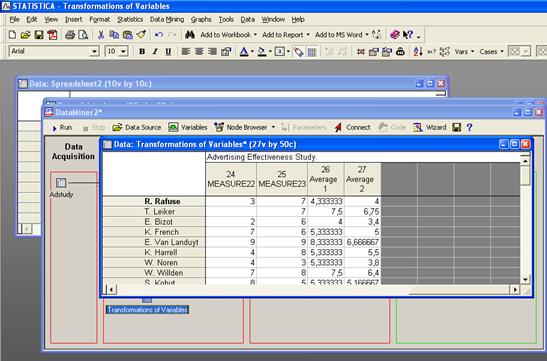Image resolution: width=547 pixels, height=361 pixels.
Task: Open the Cases dropdown menu
Action: [x=492, y=52]
